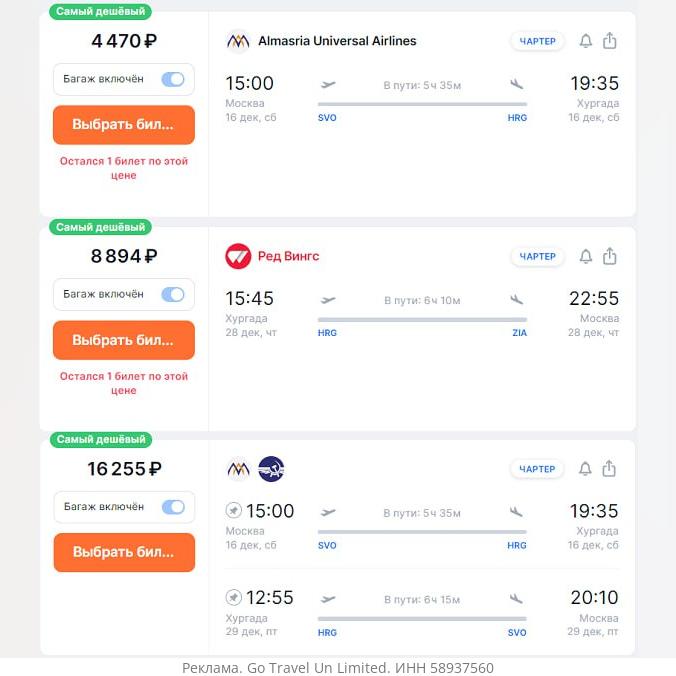Select the 4 470 ₽ ticket button

coord(123,125)
